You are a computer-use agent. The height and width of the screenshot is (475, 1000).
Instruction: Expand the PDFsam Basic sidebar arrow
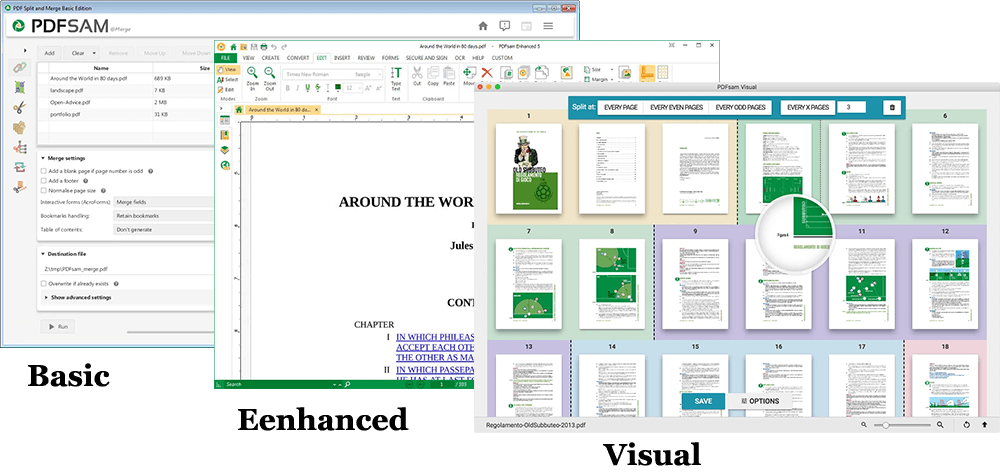point(25,50)
